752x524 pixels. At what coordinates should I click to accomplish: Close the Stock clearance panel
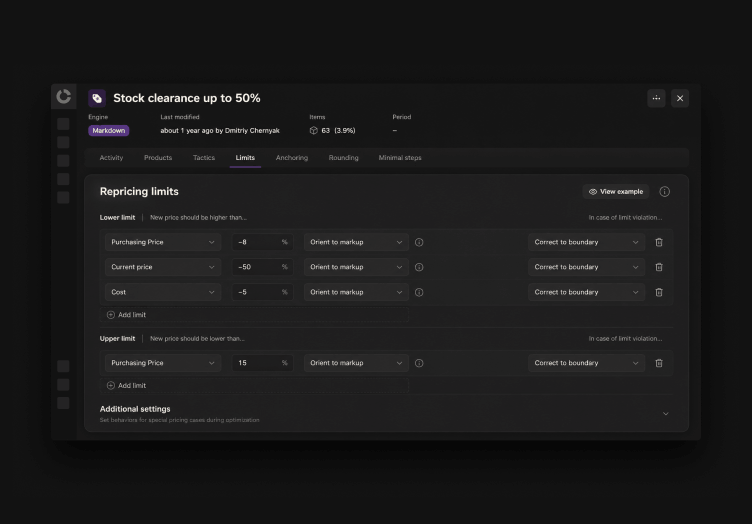[x=680, y=98]
